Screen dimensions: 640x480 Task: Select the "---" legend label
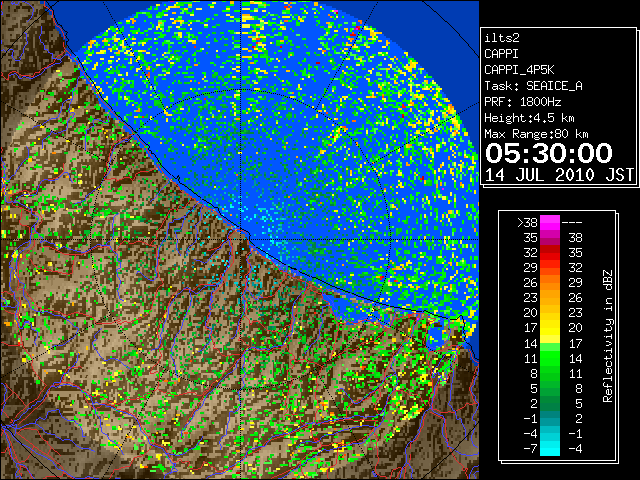(x=572, y=222)
